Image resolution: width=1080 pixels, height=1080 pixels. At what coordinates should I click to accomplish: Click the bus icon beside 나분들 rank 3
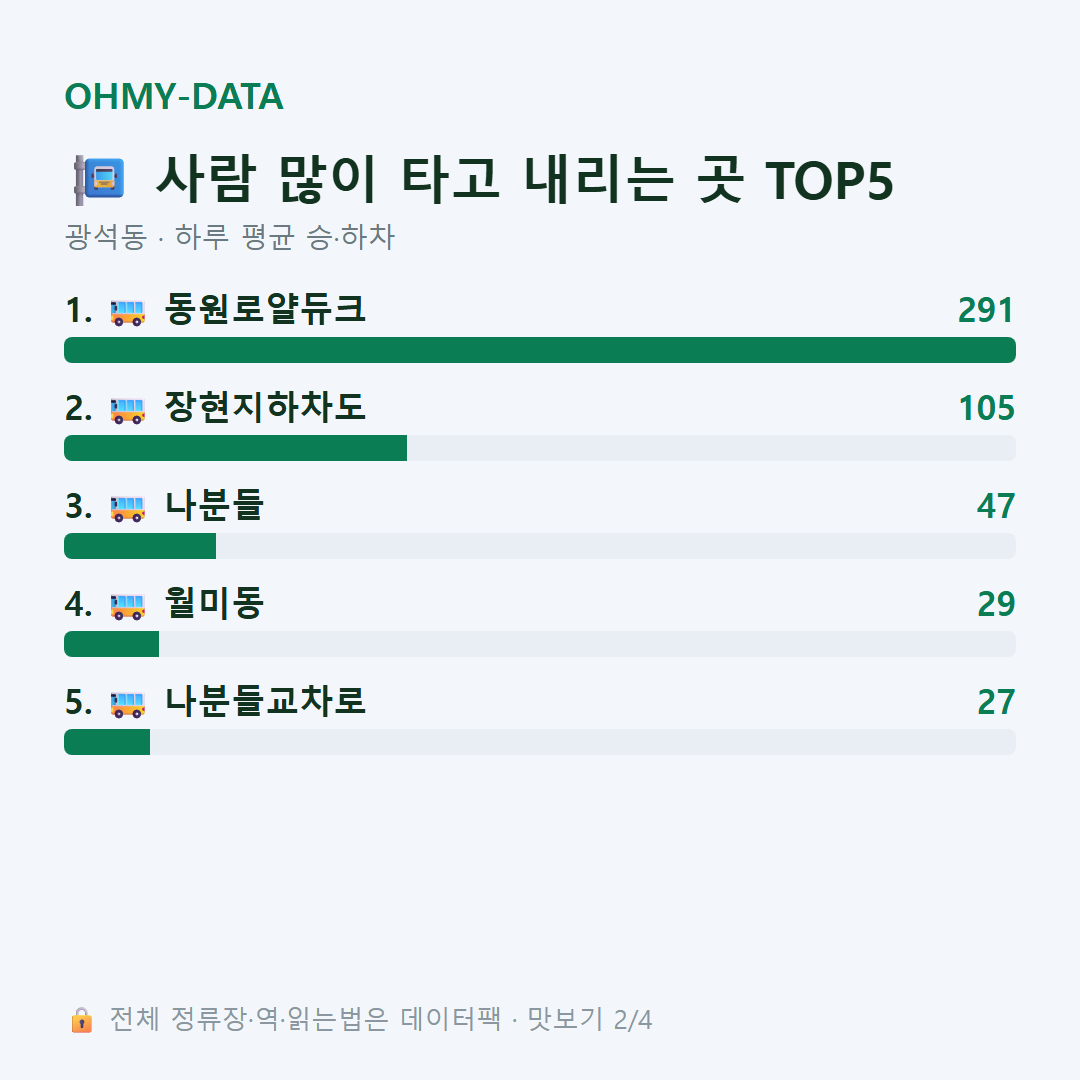[x=127, y=508]
